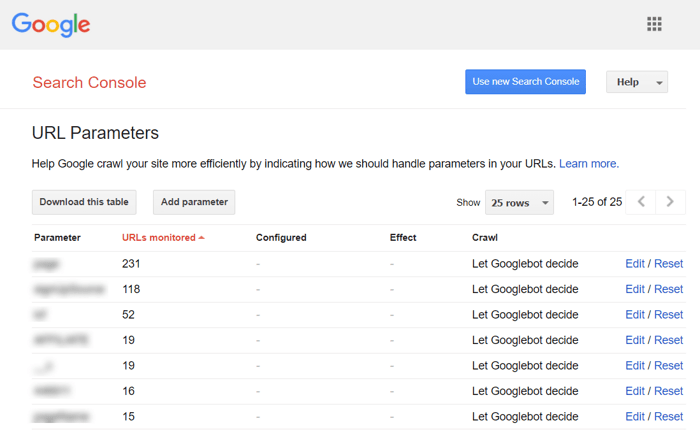Edit the parameter with 15 URLs

coord(635,417)
